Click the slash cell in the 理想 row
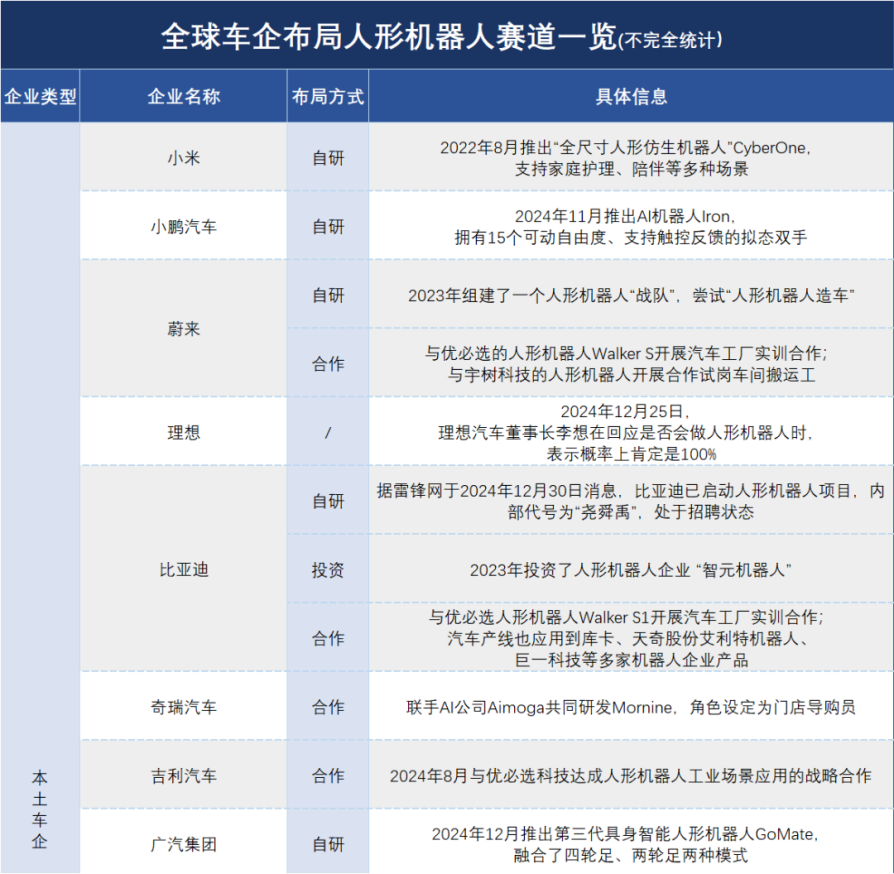Viewport: 894px width, 874px height. click(x=328, y=433)
